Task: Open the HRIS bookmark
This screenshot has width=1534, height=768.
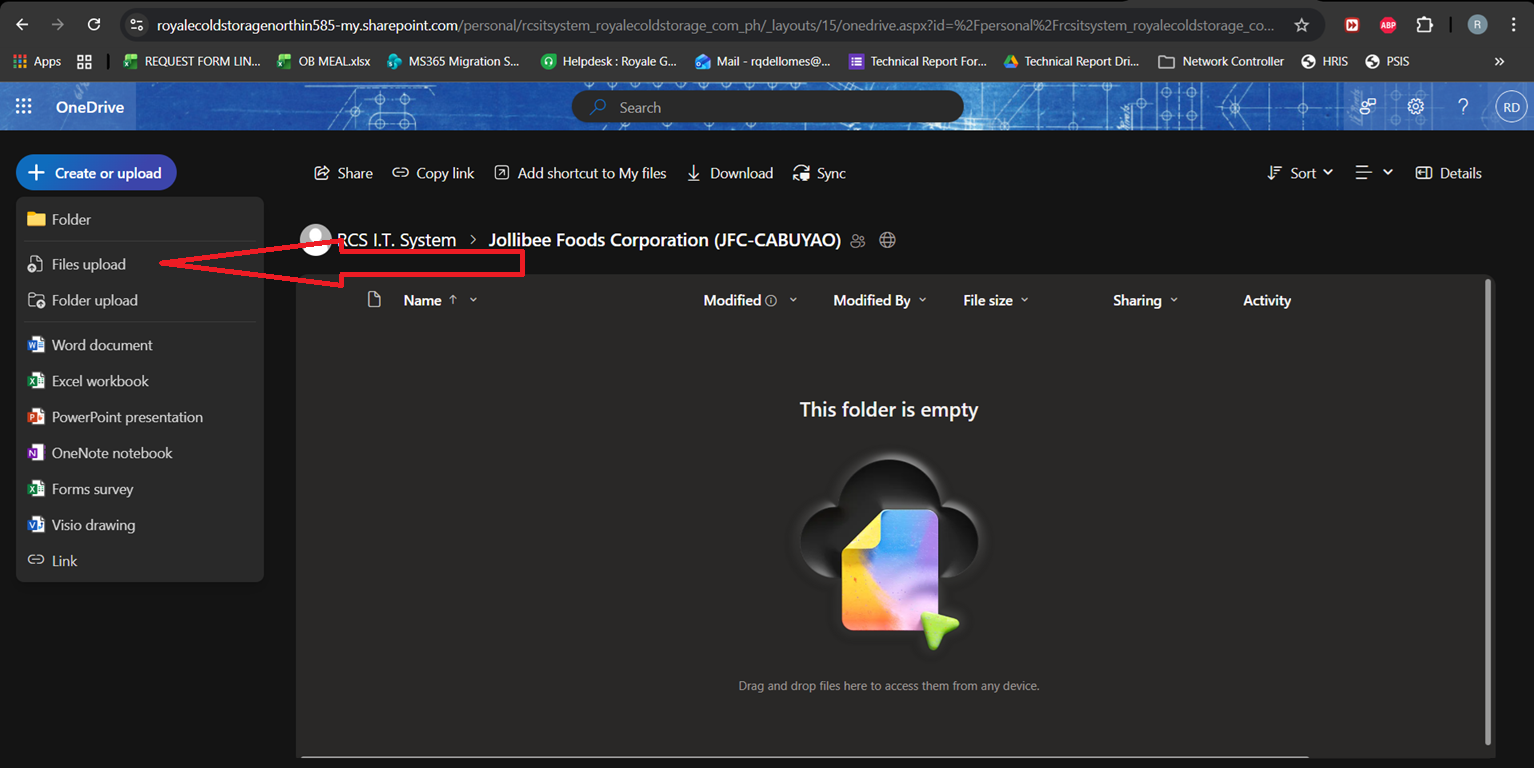Action: pyautogui.click(x=1324, y=61)
